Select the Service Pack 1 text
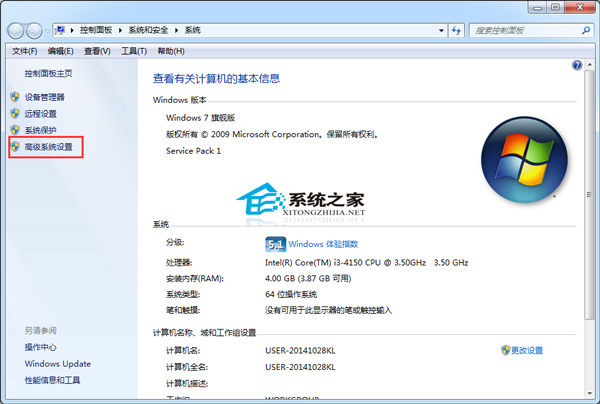Image resolution: width=600 pixels, height=404 pixels. coord(193,151)
